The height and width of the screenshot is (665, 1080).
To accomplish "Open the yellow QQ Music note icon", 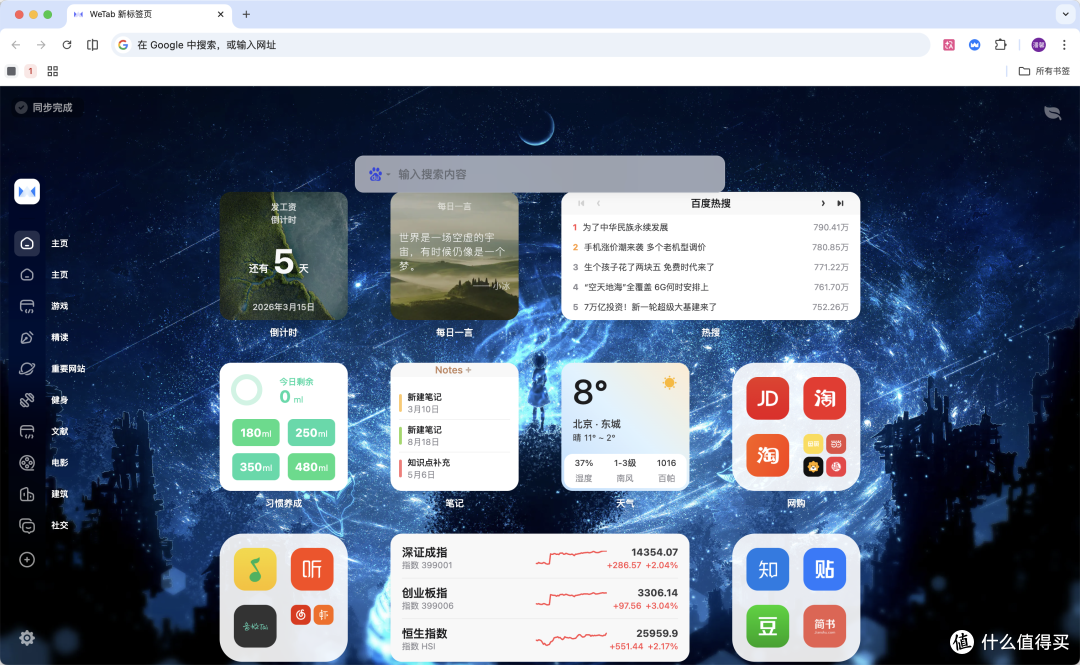I will (255, 569).
